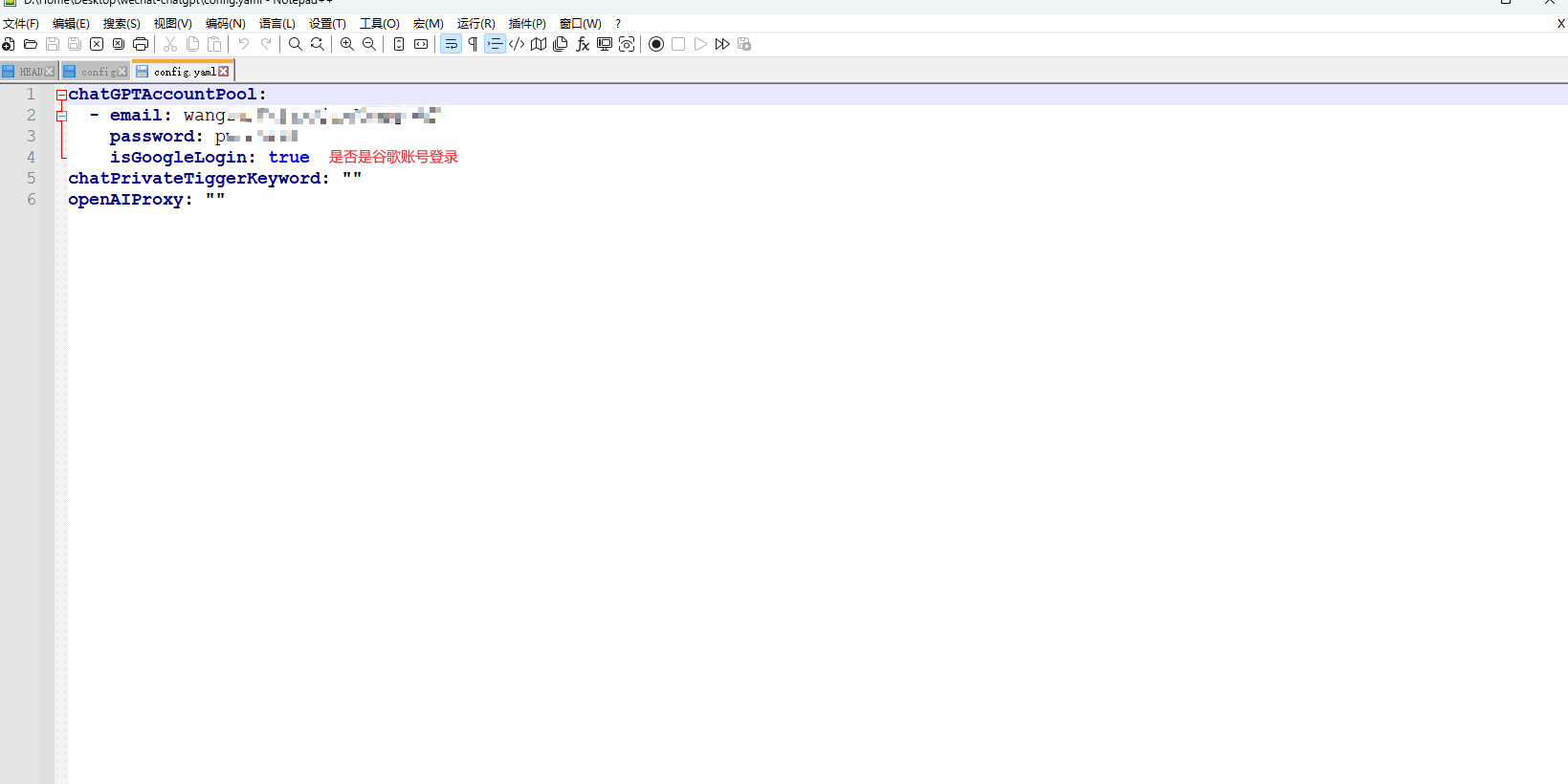Click the openAIProxy key text
The image size is (1568, 784).
pyautogui.click(x=125, y=200)
